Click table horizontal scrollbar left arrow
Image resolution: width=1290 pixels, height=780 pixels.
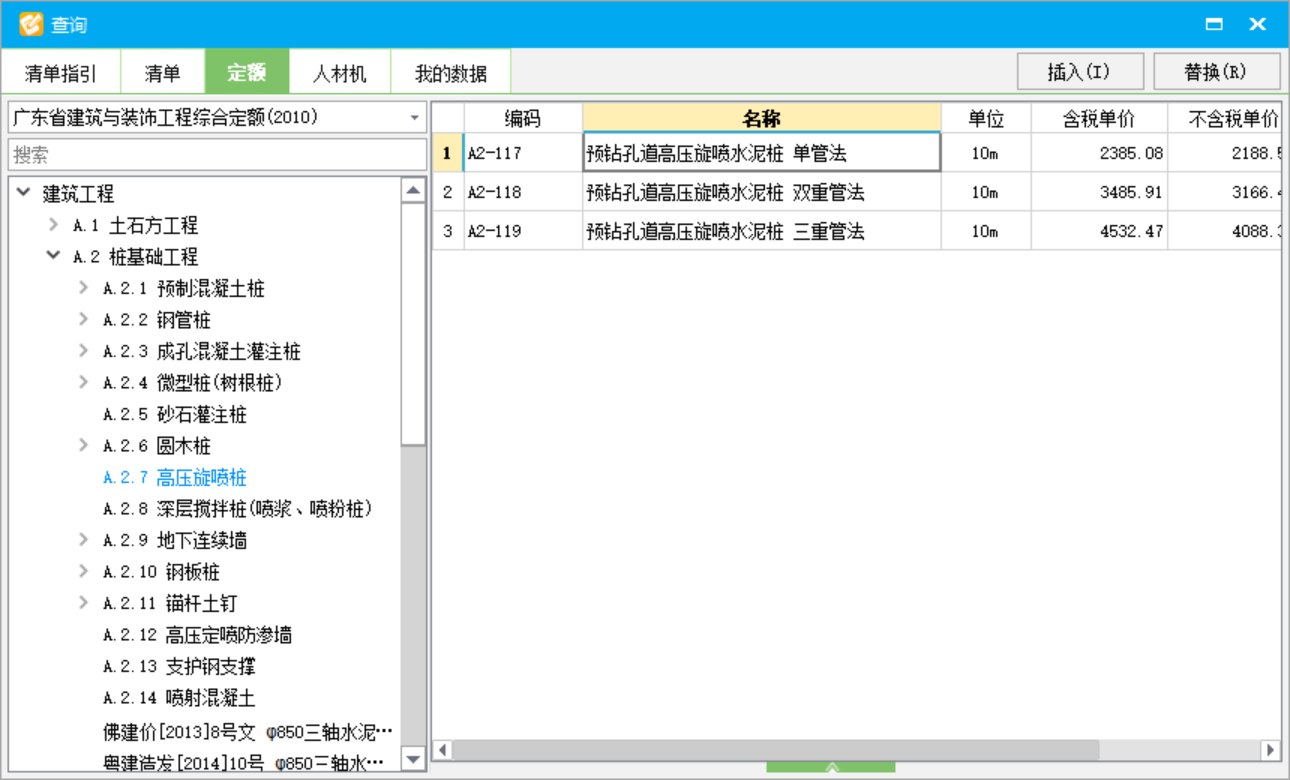click(443, 749)
